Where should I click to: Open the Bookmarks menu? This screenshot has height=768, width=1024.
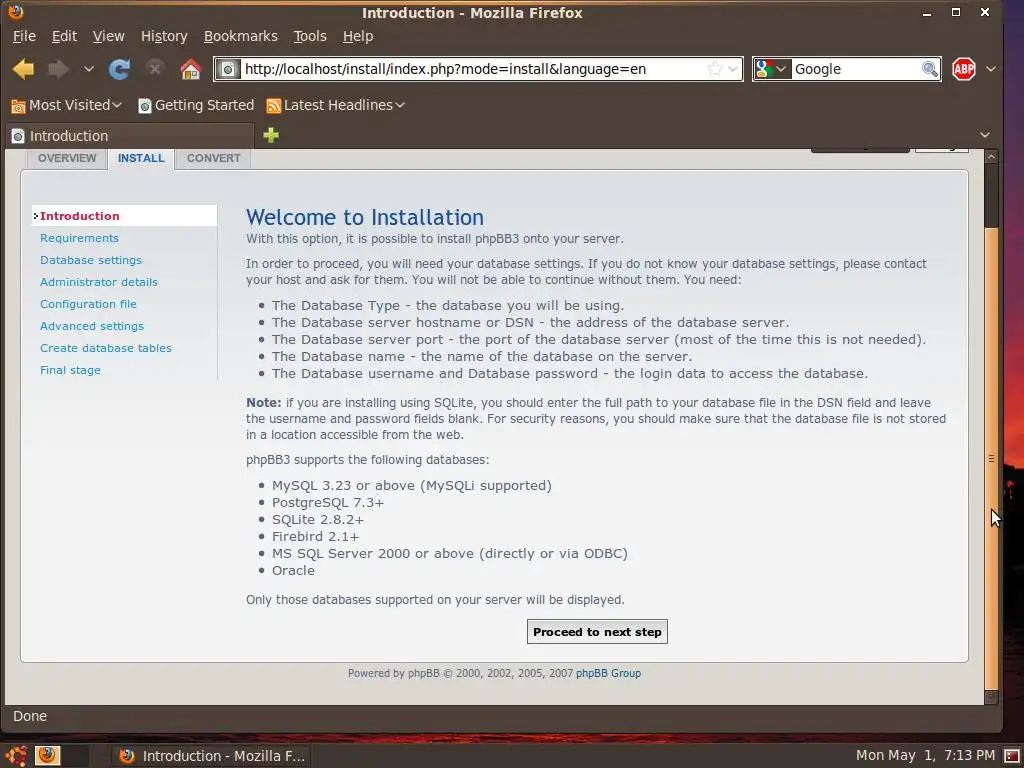click(x=240, y=37)
